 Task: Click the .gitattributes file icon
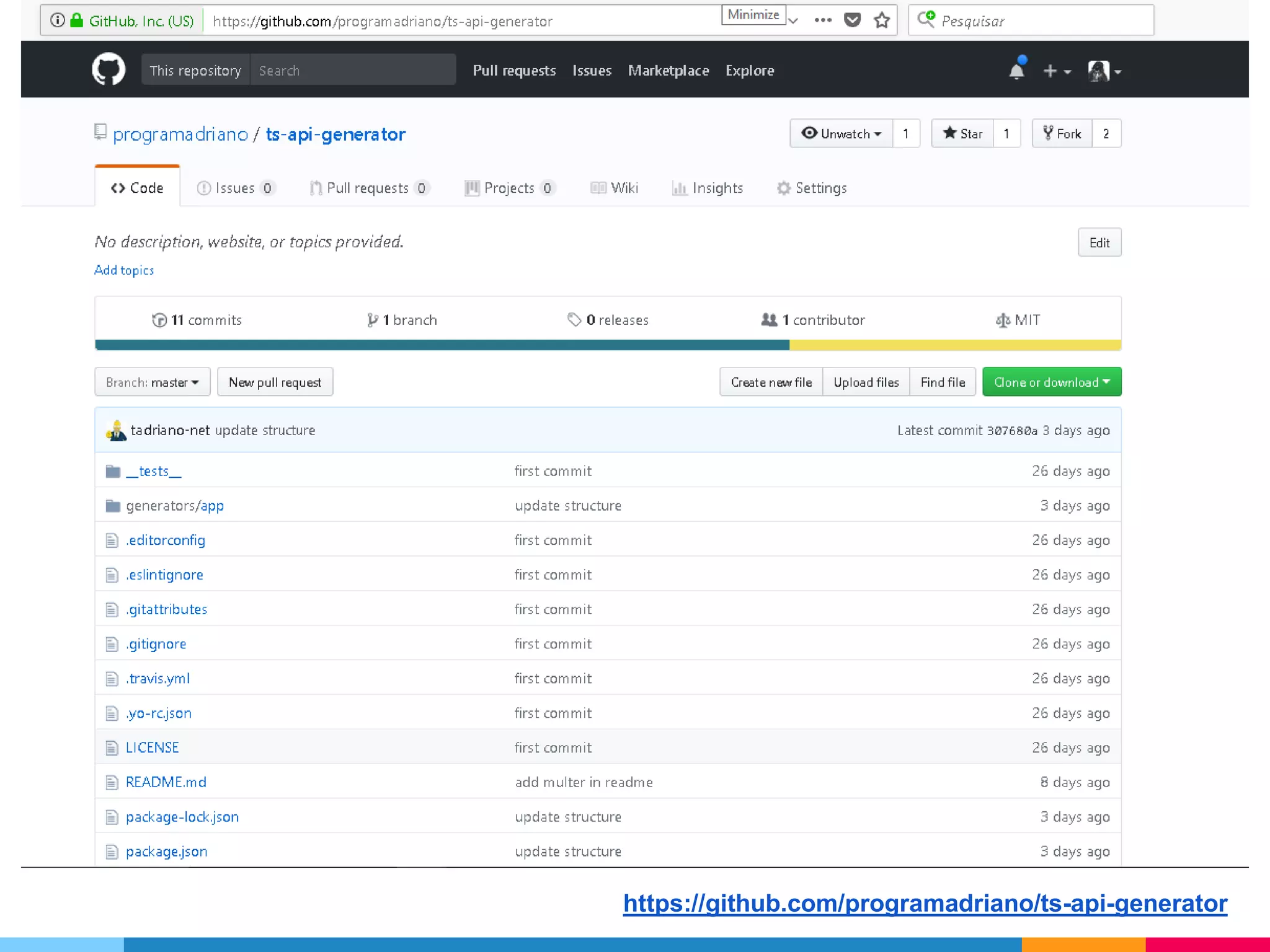[112, 610]
